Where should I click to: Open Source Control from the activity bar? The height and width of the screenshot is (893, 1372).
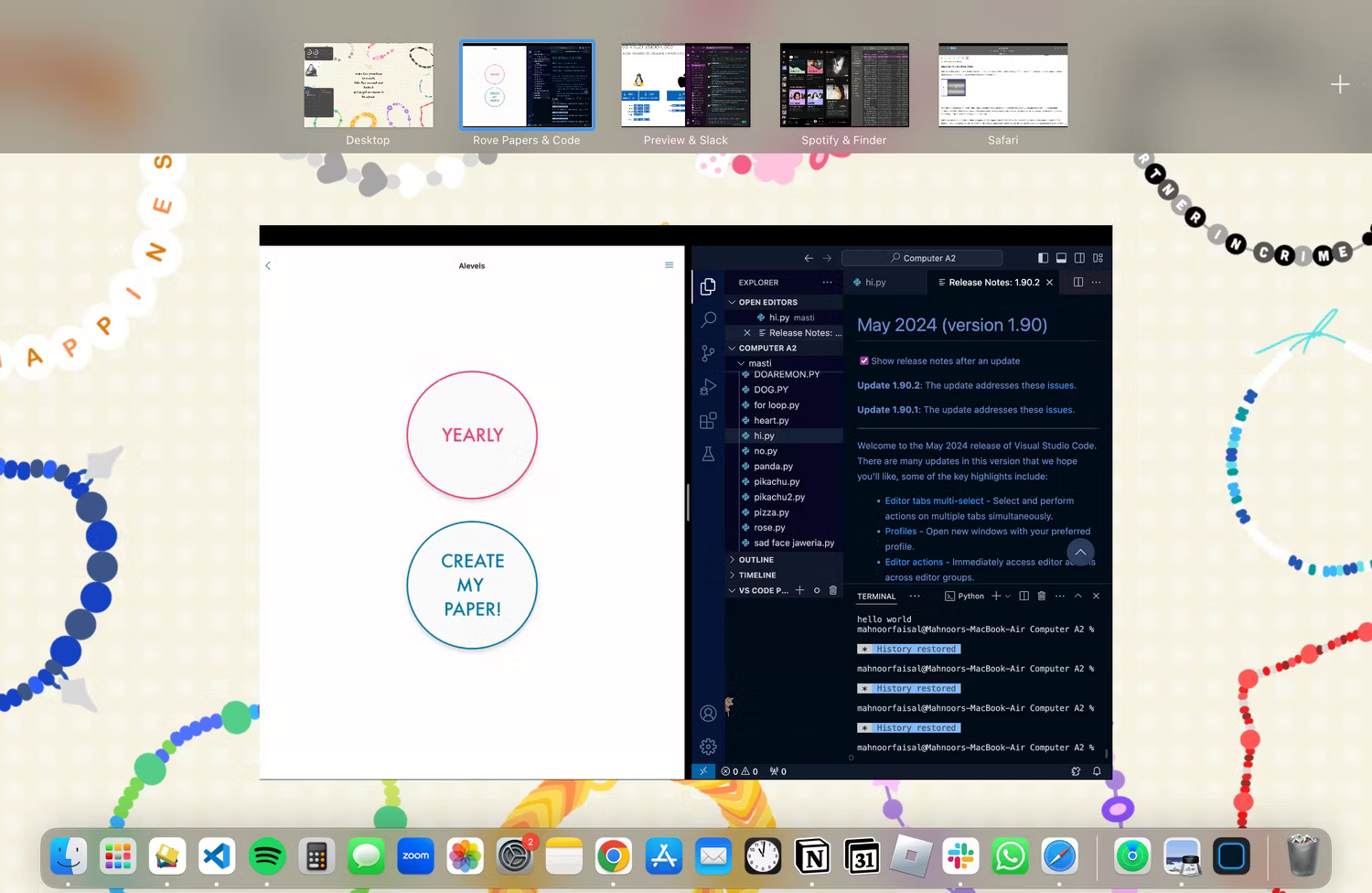707,353
